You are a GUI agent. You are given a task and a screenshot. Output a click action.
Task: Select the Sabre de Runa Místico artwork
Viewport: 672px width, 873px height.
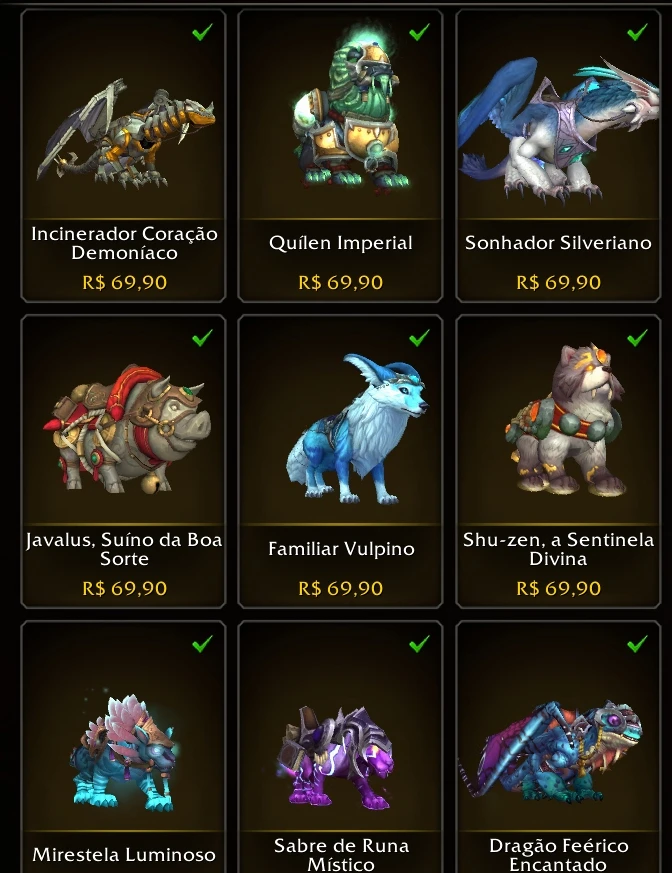click(x=337, y=757)
